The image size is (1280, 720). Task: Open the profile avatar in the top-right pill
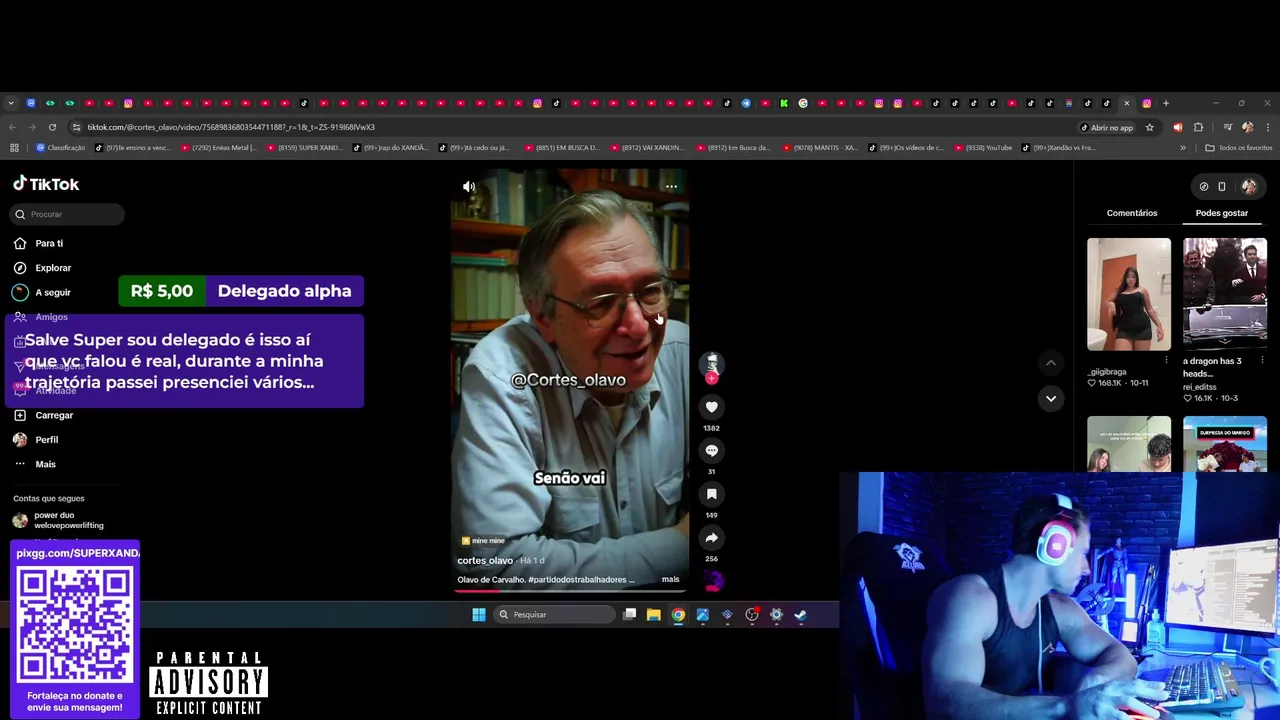(x=1248, y=186)
